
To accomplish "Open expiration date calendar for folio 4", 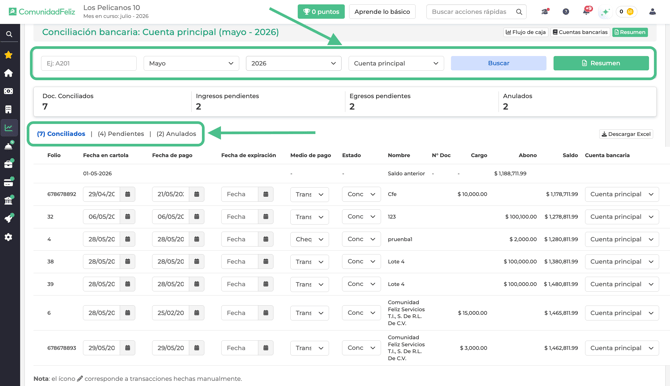I will click(x=265, y=239).
